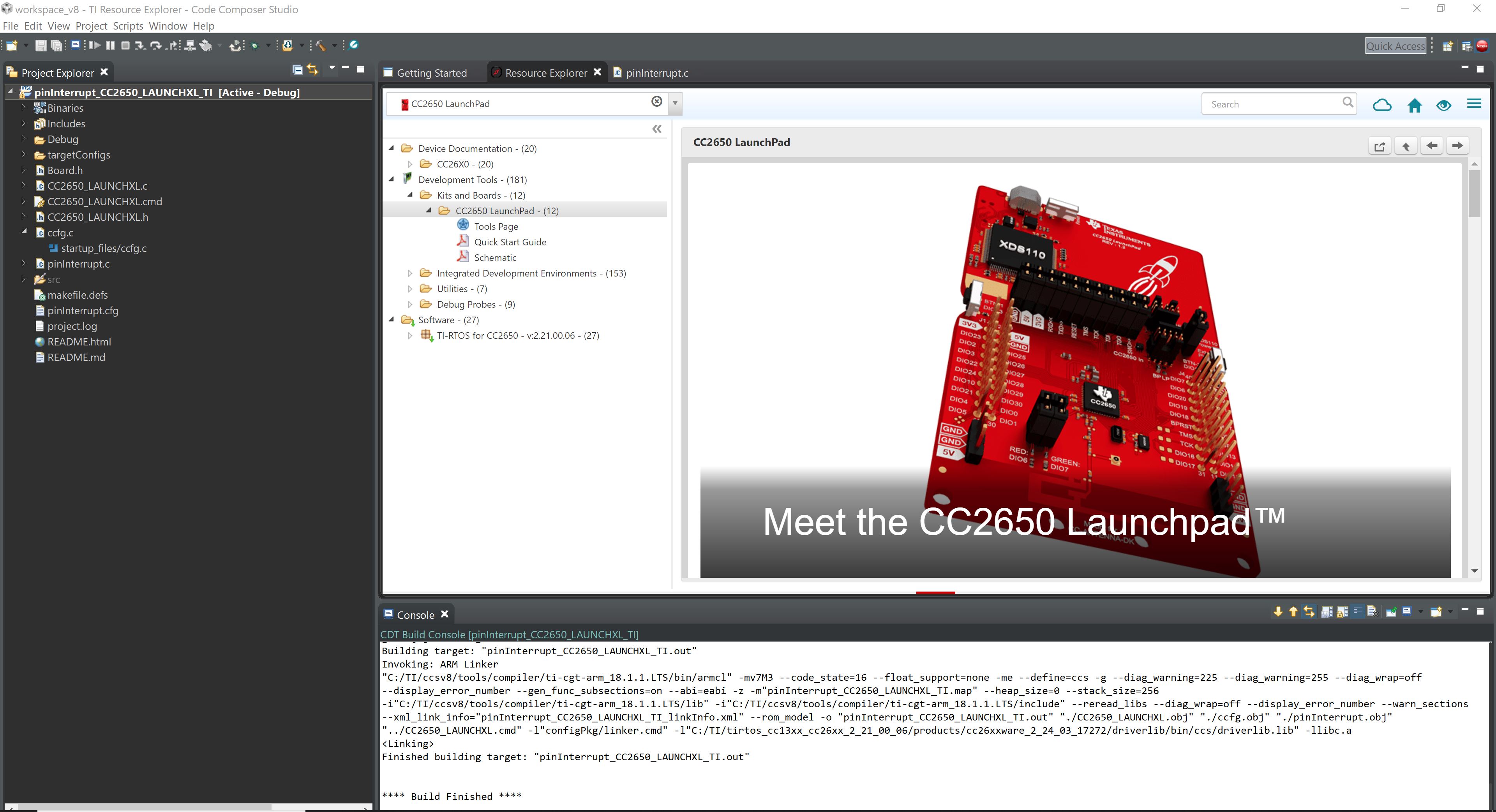
Task: Click the Save All toolbar icon
Action: pos(56,45)
